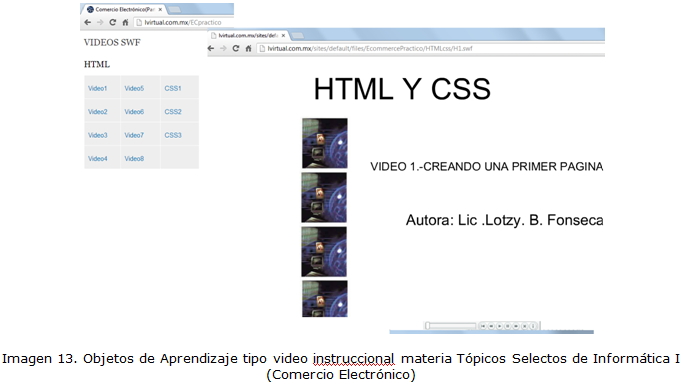Go back in the H1.swf browser window
Viewport: 684px width, 386px height.
point(211,48)
